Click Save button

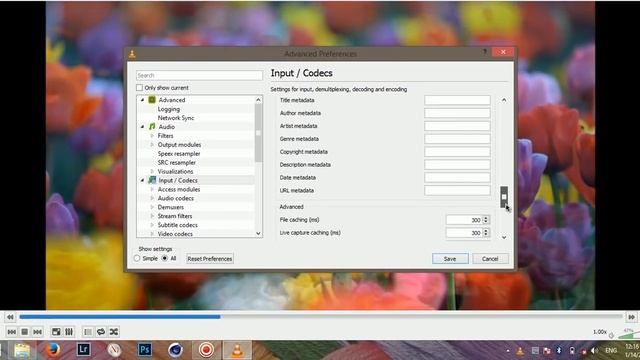click(x=450, y=259)
